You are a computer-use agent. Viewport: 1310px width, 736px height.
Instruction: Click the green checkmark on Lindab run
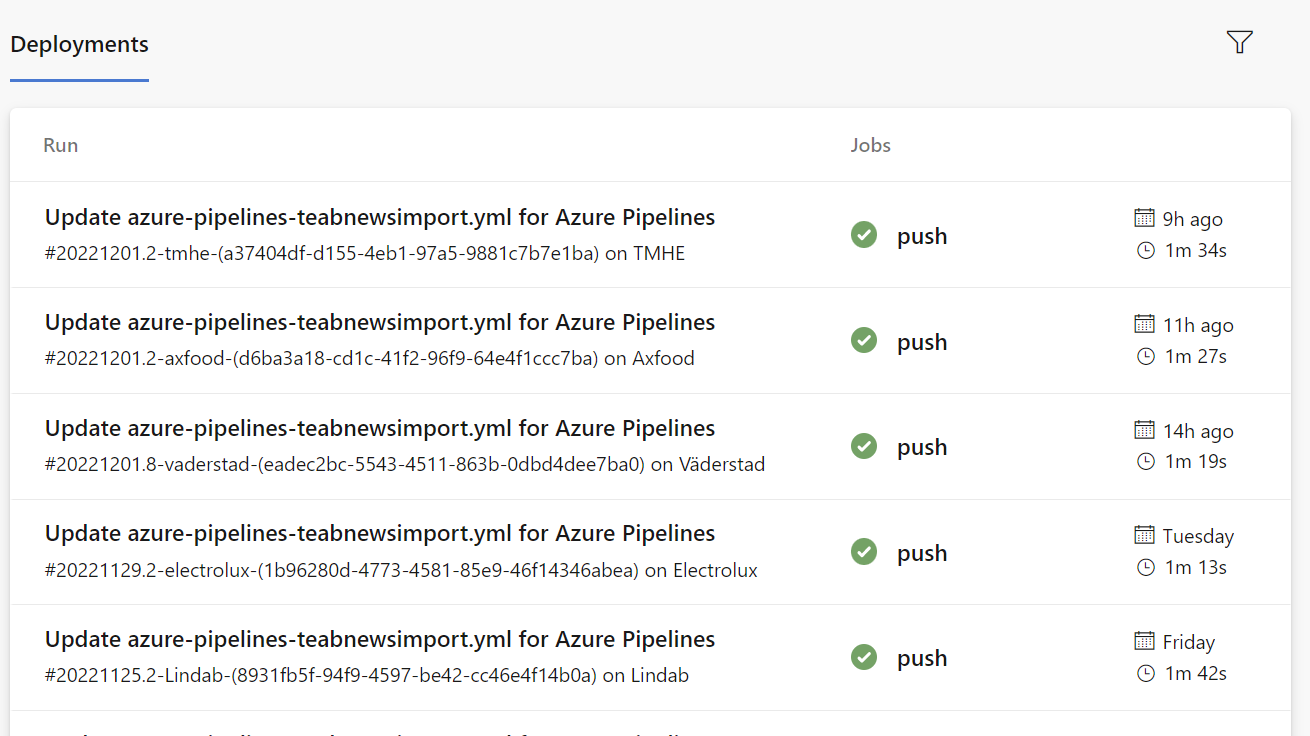[864, 657]
